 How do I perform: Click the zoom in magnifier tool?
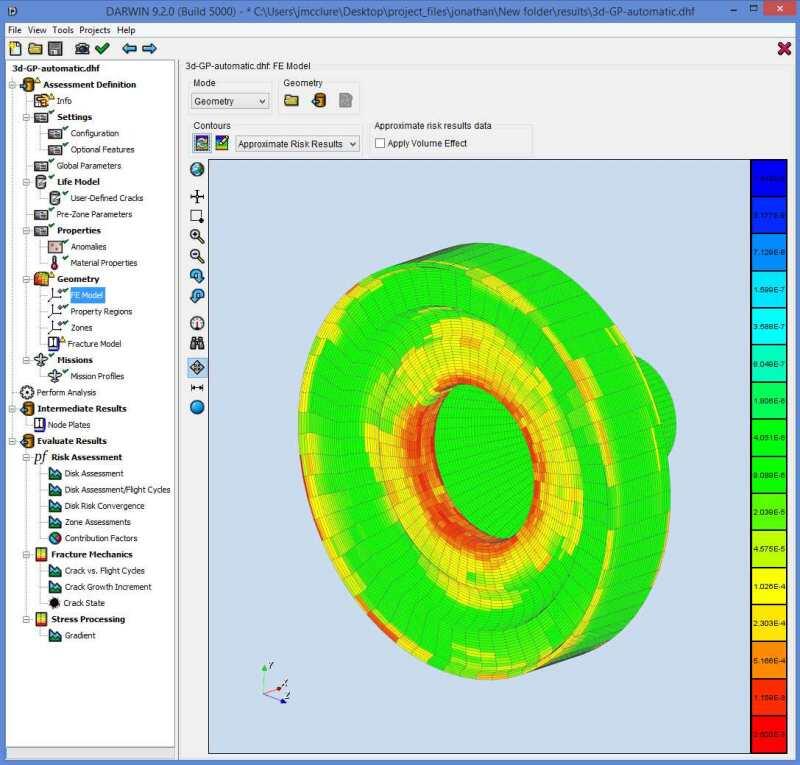(197, 236)
